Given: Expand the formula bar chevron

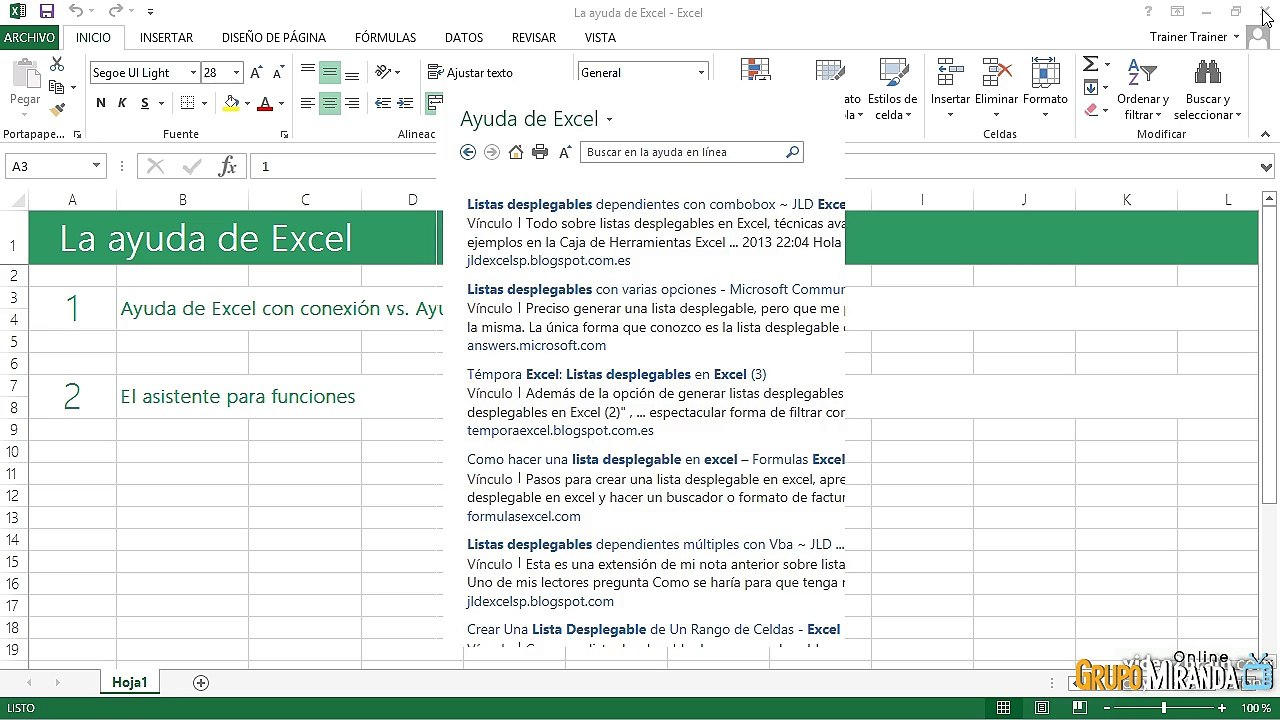Looking at the screenshot, I should pyautogui.click(x=1267, y=167).
